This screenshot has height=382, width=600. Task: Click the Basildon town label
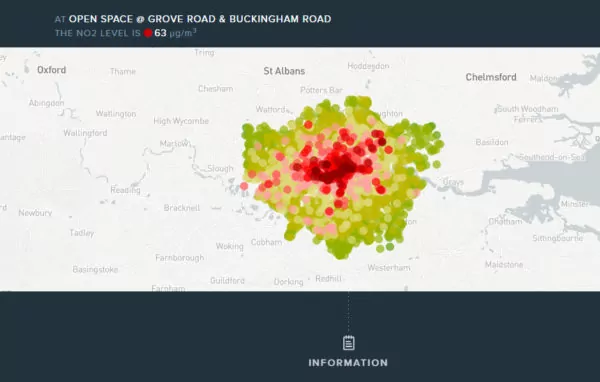click(x=492, y=142)
